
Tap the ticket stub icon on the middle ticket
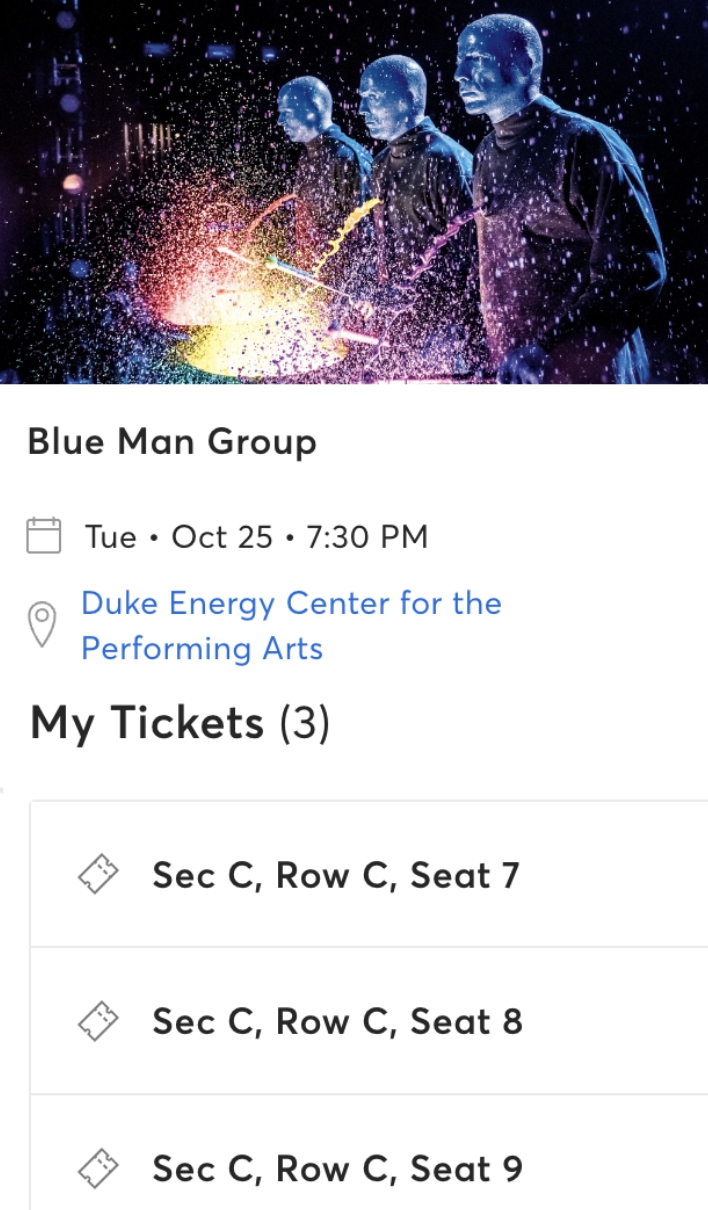[x=97, y=1021]
